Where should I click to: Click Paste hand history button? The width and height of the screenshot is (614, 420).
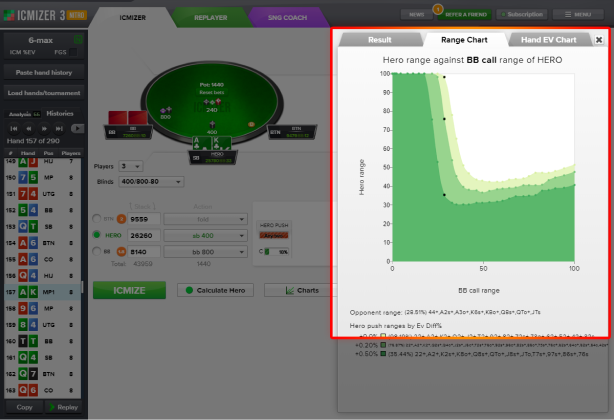[x=44, y=72]
